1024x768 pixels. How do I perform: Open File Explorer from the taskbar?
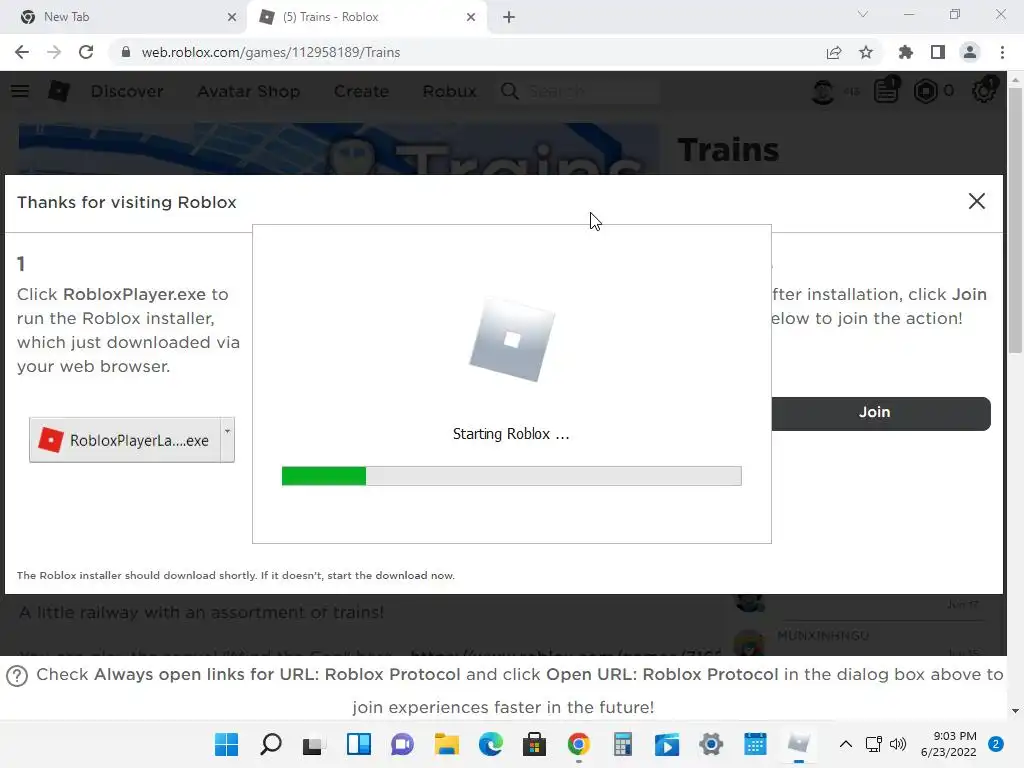point(447,744)
